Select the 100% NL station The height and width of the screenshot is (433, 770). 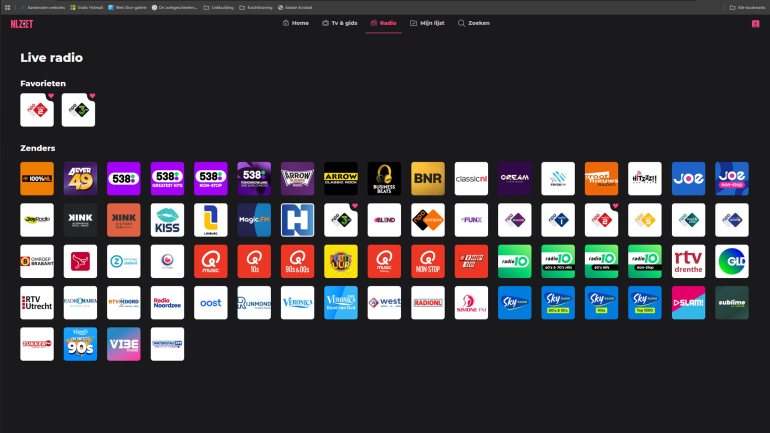(x=37, y=178)
